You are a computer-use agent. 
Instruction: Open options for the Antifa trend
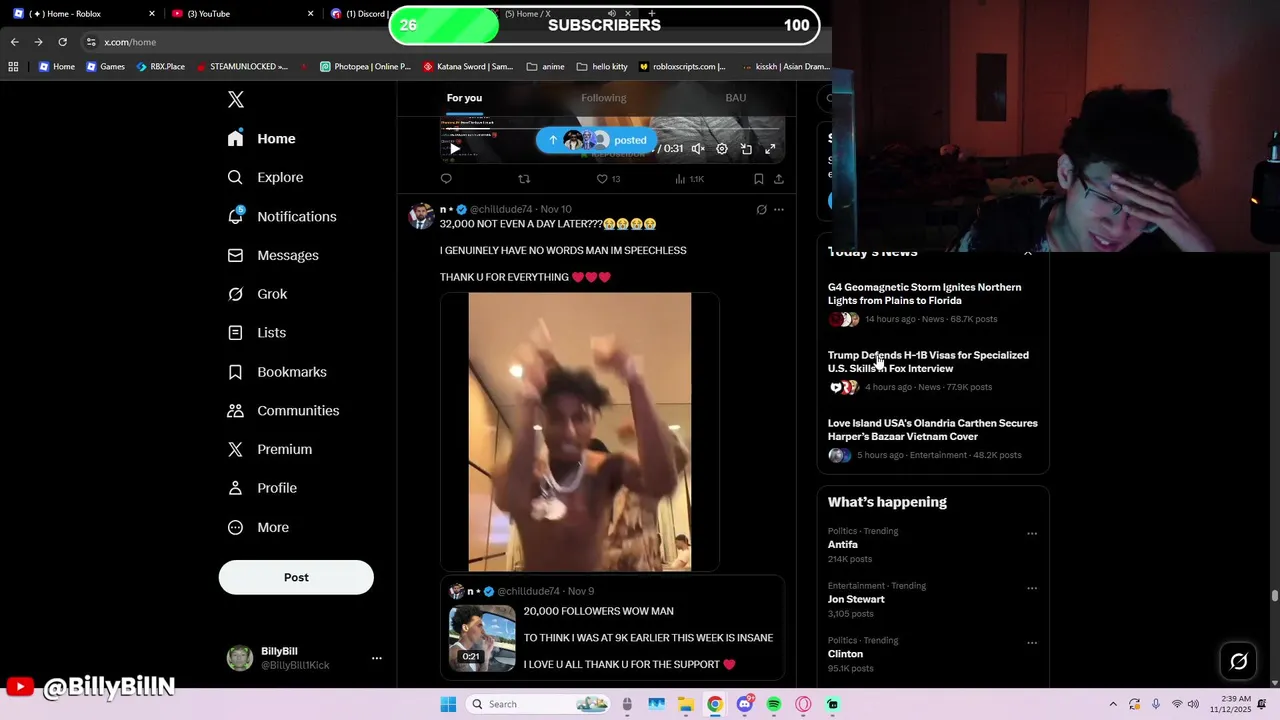pos(1032,534)
